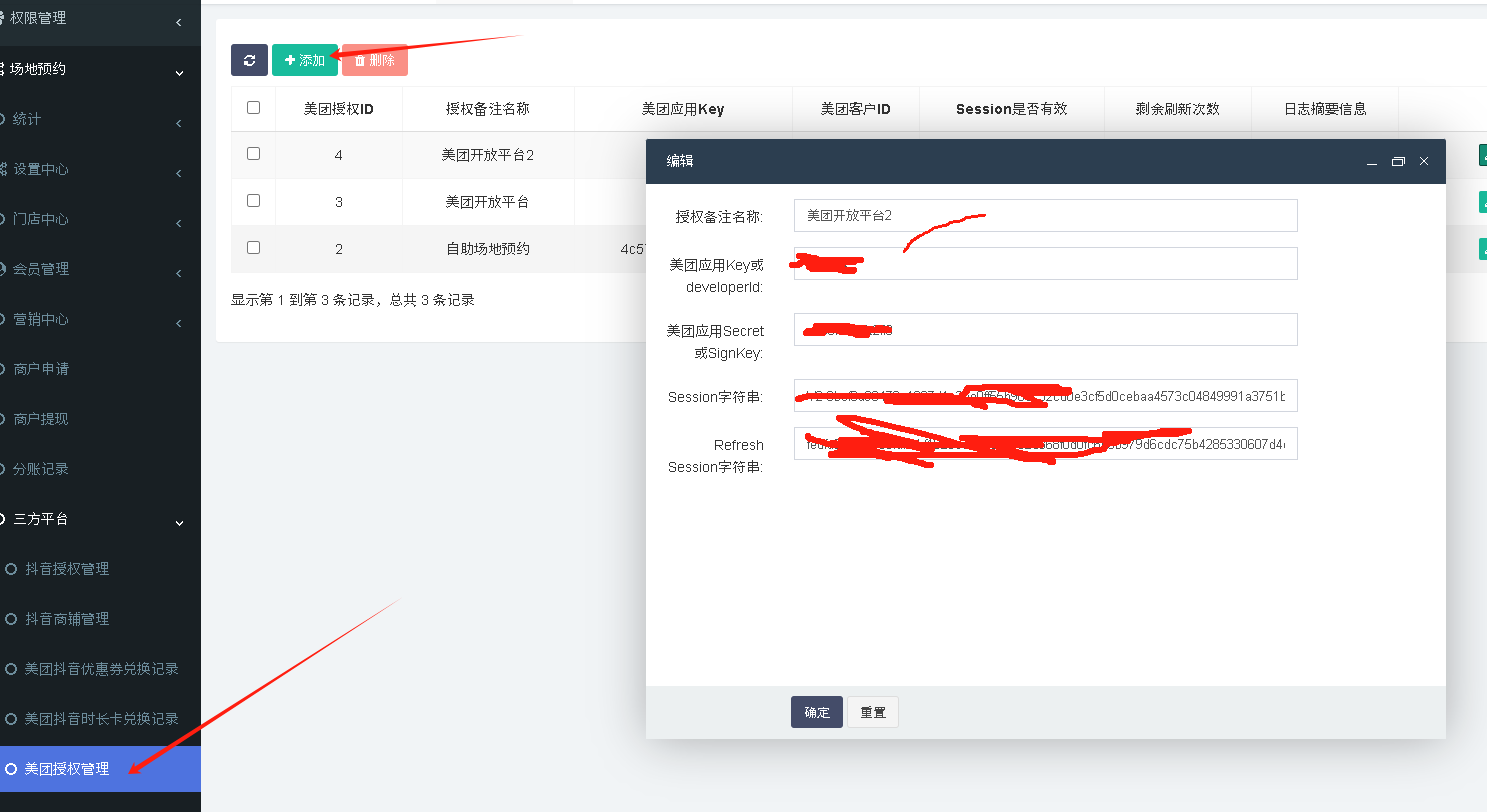Select 美团授权管理 in the sidebar
This screenshot has width=1487, height=812.
(100, 769)
